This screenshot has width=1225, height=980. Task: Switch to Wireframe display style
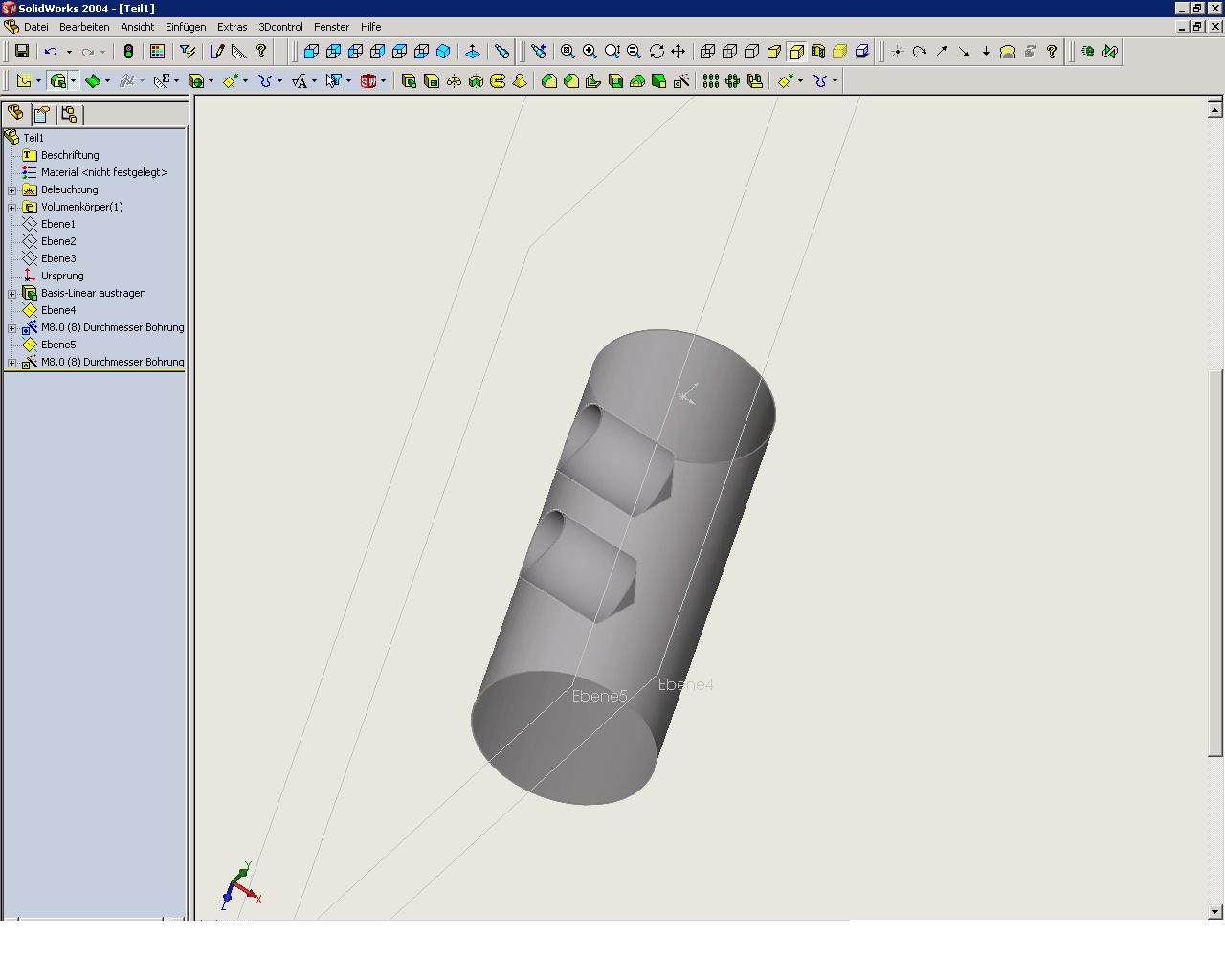[708, 52]
